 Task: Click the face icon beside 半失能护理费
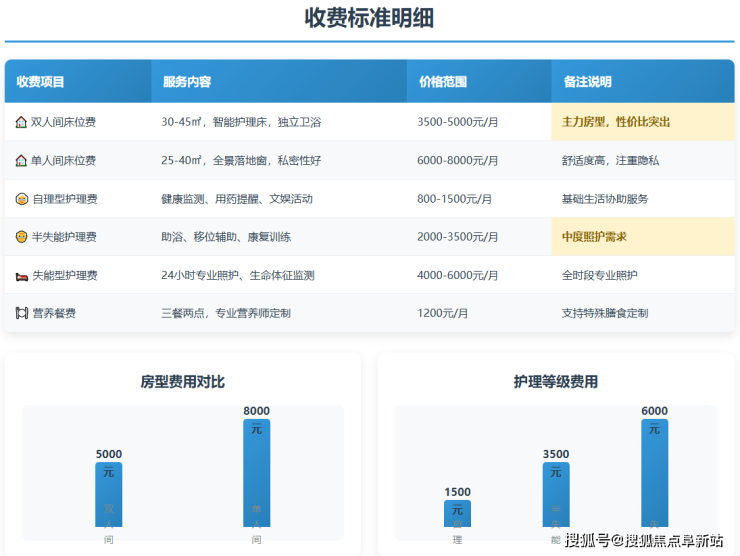pyautogui.click(x=21, y=237)
